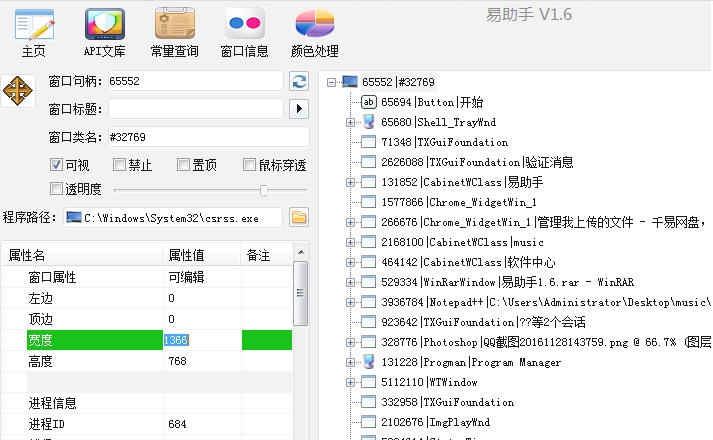Image resolution: width=713 pixels, height=440 pixels.
Task: Expand the 3936784 Notepad++ node
Action: tap(350, 302)
